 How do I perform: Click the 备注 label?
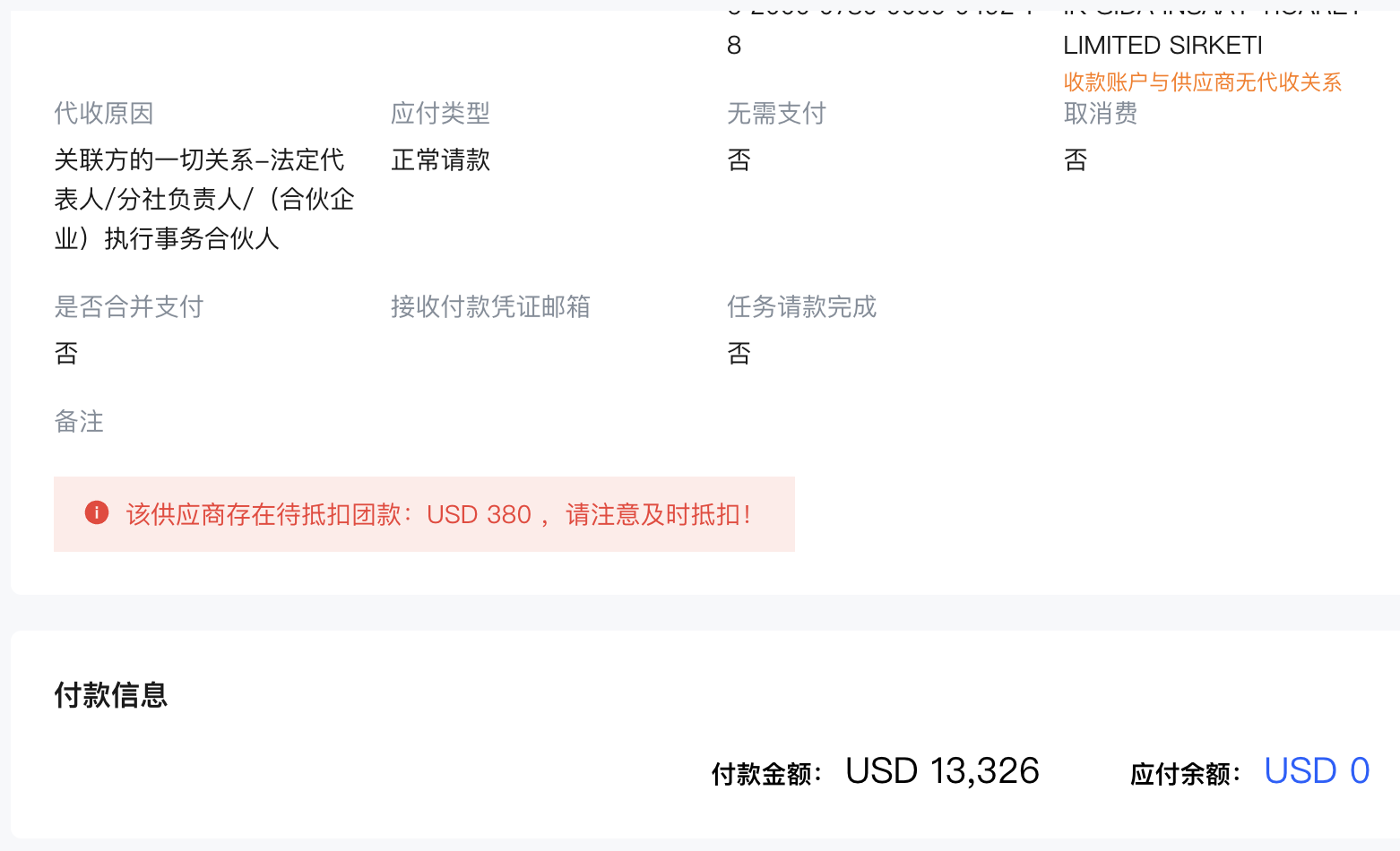[x=79, y=422]
